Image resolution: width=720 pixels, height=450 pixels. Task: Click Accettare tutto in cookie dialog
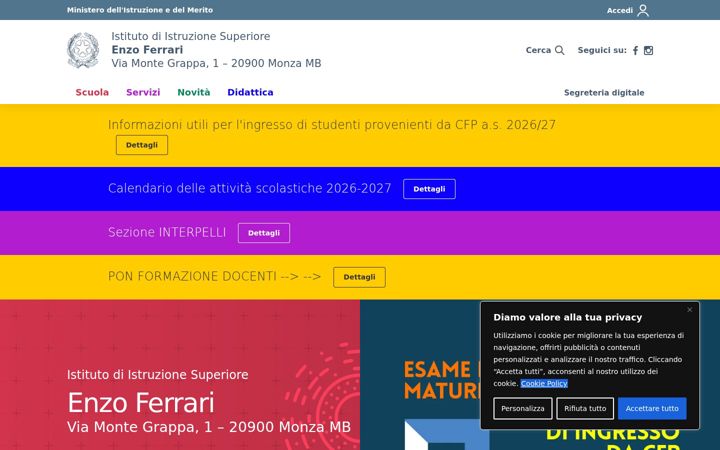[652, 408]
